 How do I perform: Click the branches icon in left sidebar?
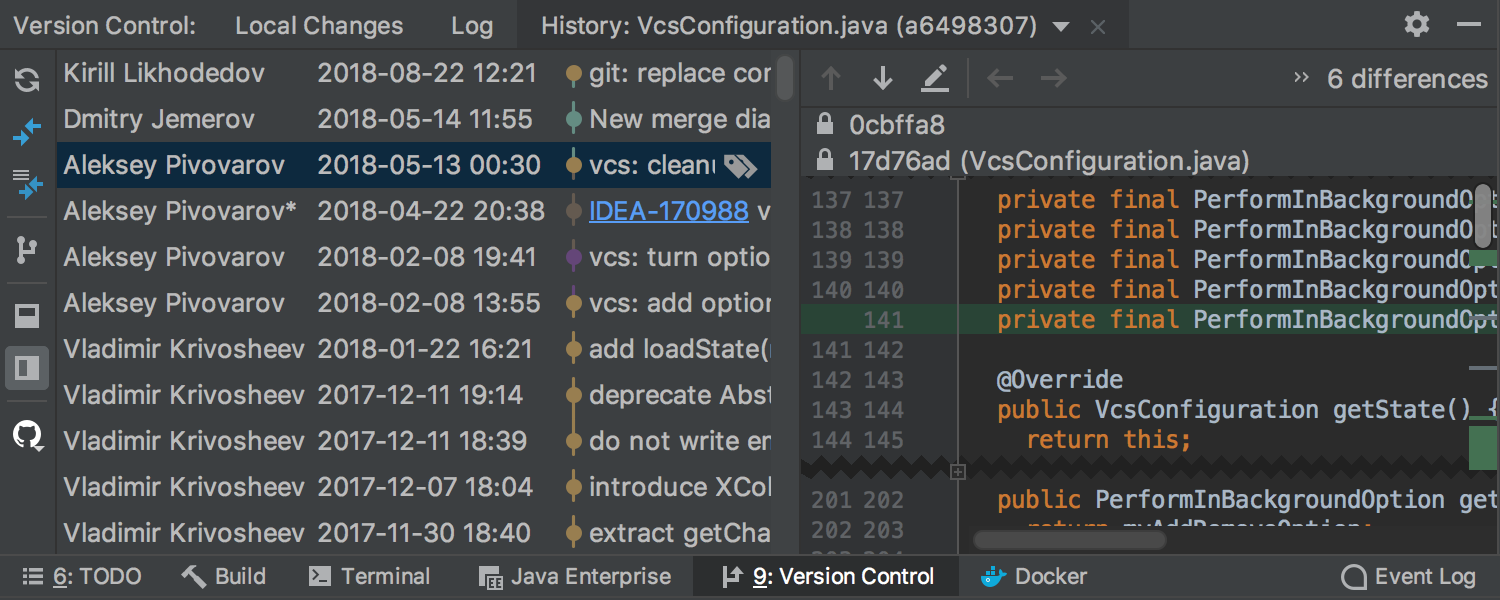click(27, 250)
